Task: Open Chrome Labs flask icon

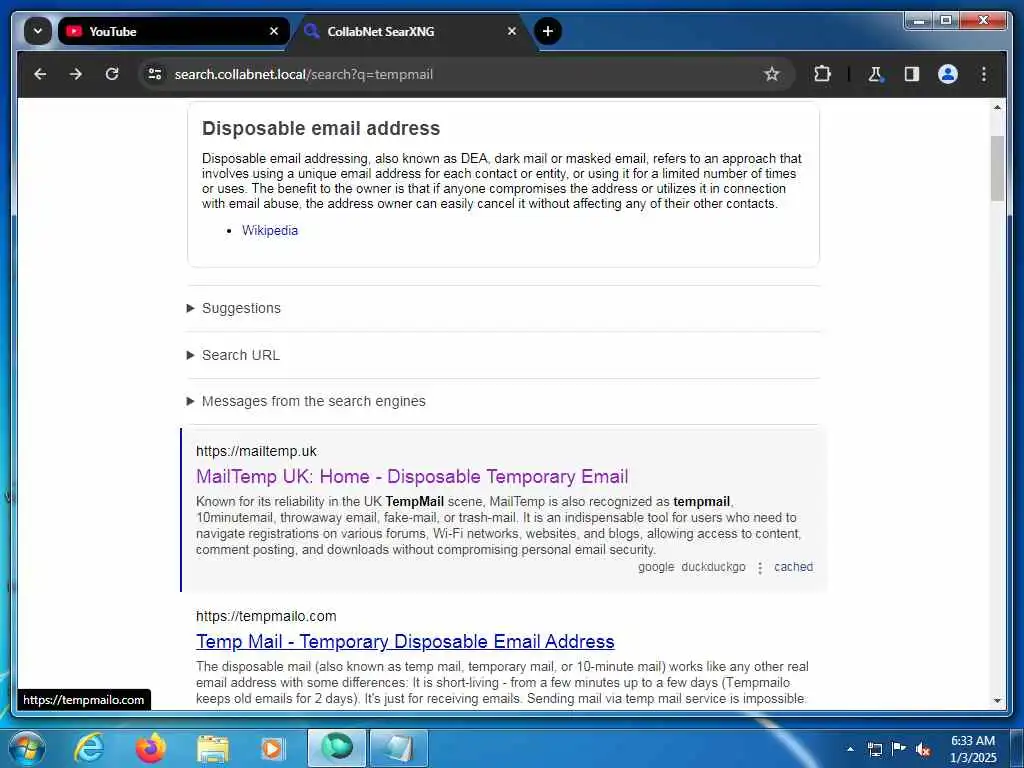Action: (x=876, y=74)
